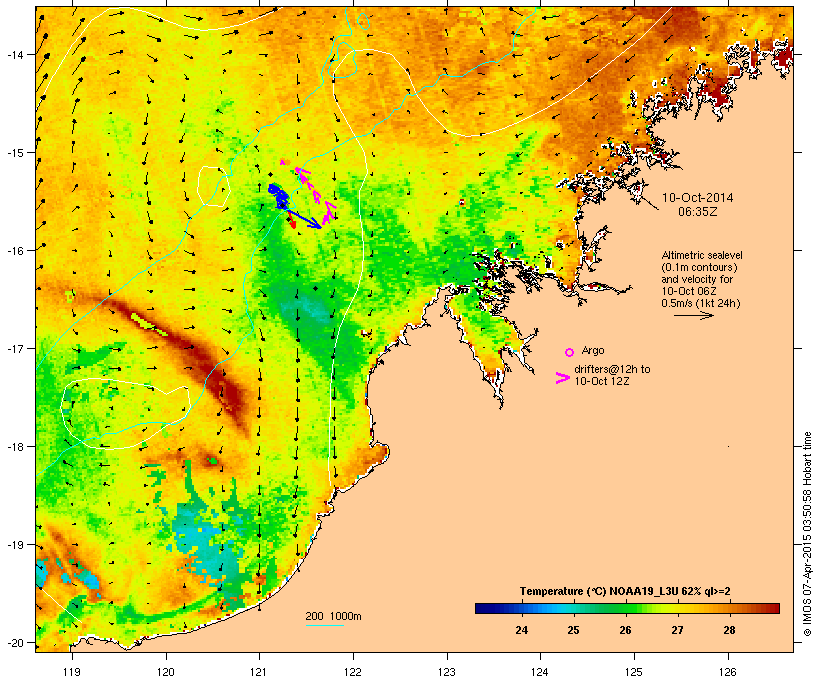Click longitude axis label '122'
This screenshot has height=680, width=820.
pos(353,672)
